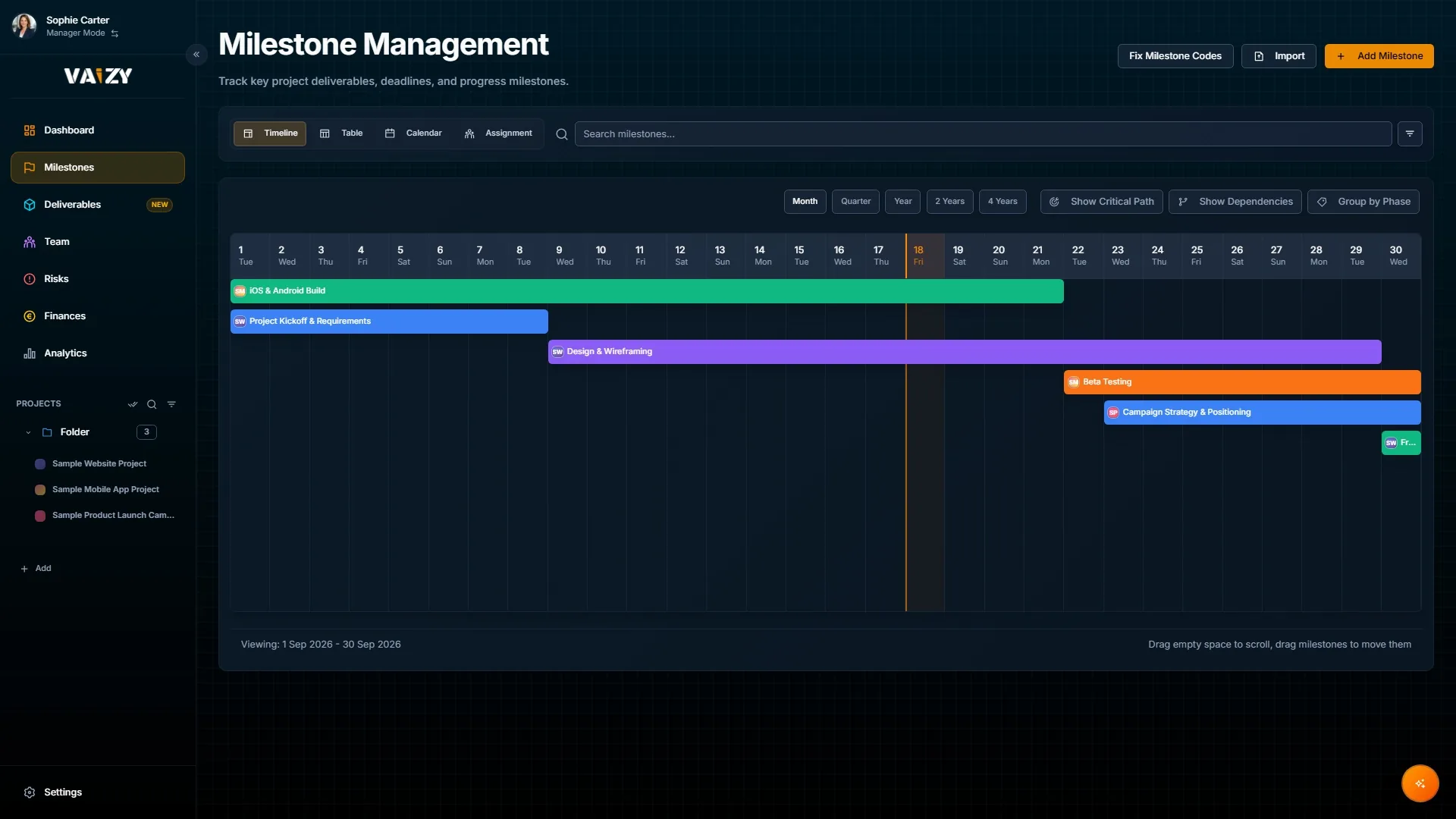This screenshot has width=1456, height=819.
Task: Switch to Assignment view tab
Action: coord(498,133)
